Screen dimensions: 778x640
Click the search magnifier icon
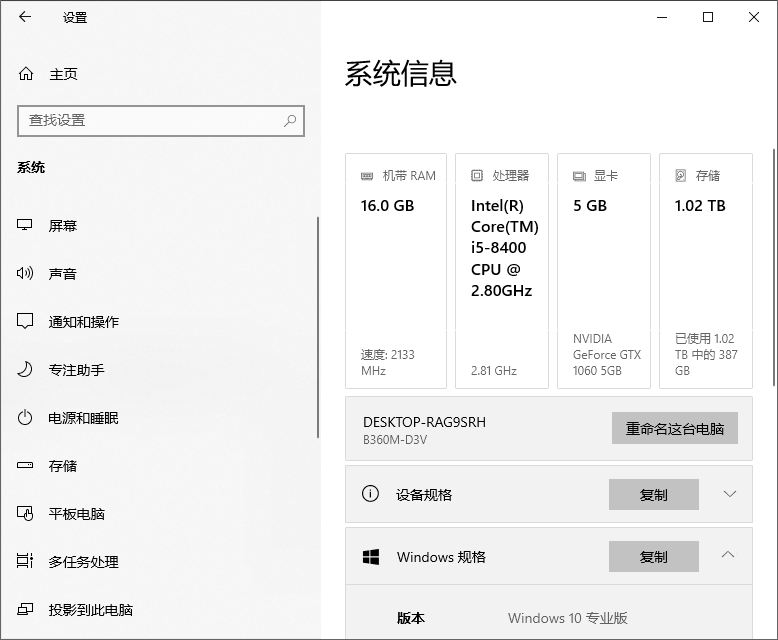[290, 121]
